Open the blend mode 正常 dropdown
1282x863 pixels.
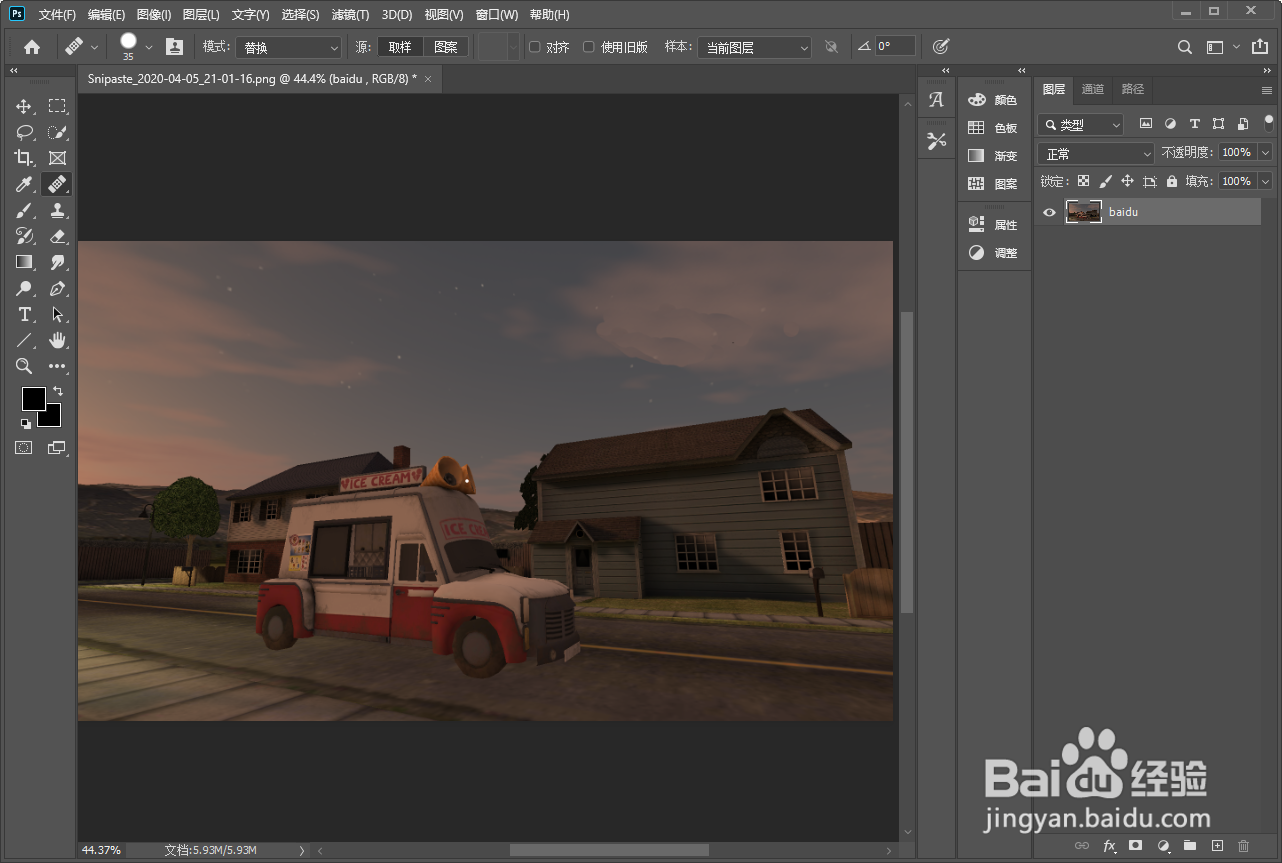pyautogui.click(x=1096, y=153)
